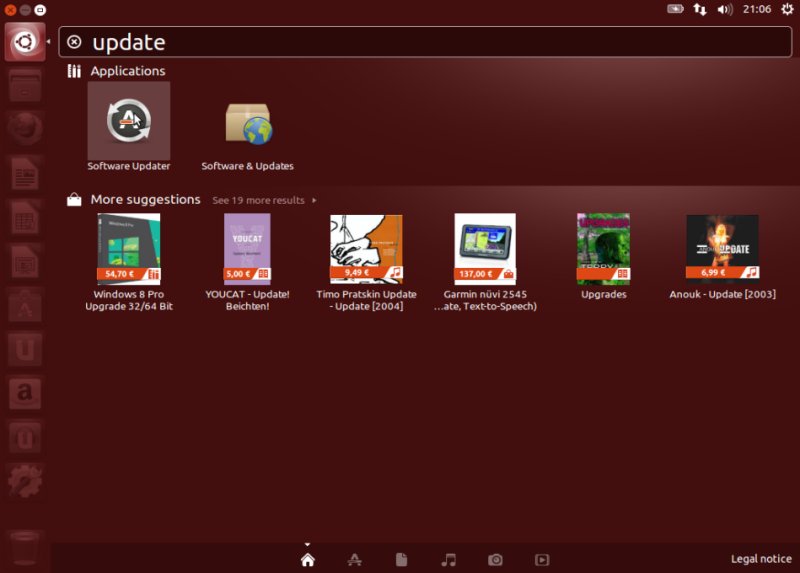Open LibreOffice Calc from the launcher
Screen dimensions: 800x573
(x=24, y=217)
